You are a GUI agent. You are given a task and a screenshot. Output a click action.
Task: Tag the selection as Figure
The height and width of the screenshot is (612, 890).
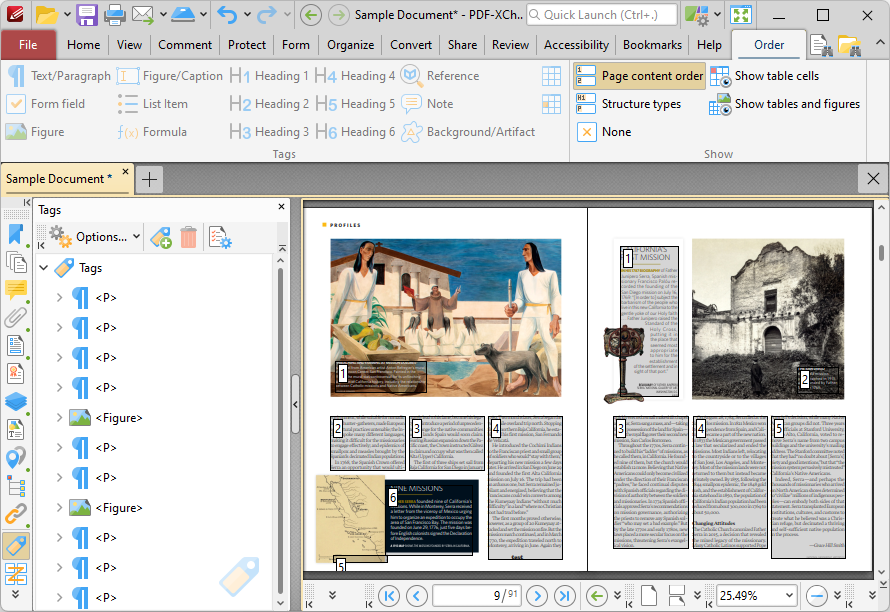point(35,132)
